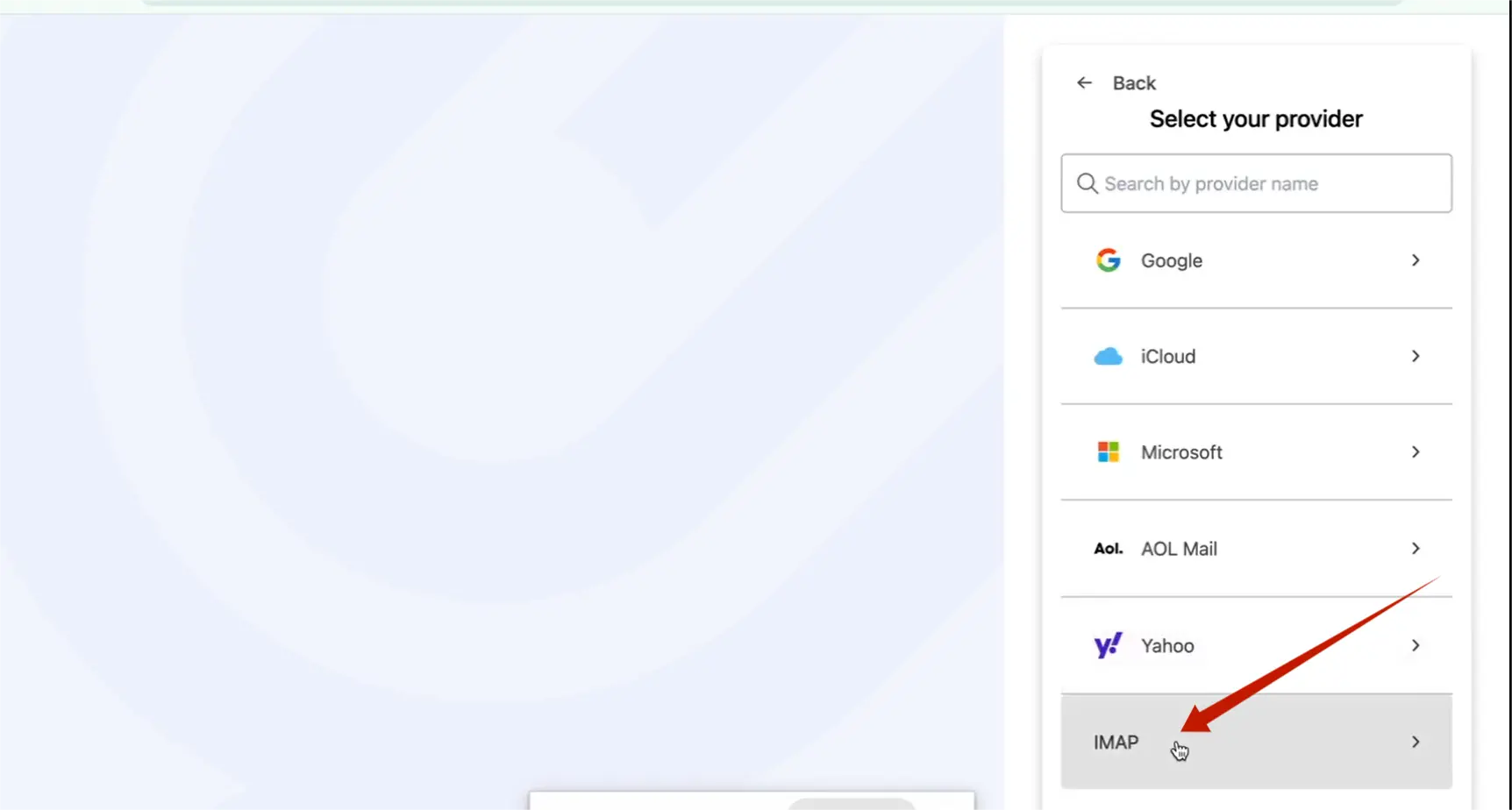
Task: Expand the Google row chevron
Action: click(x=1415, y=260)
